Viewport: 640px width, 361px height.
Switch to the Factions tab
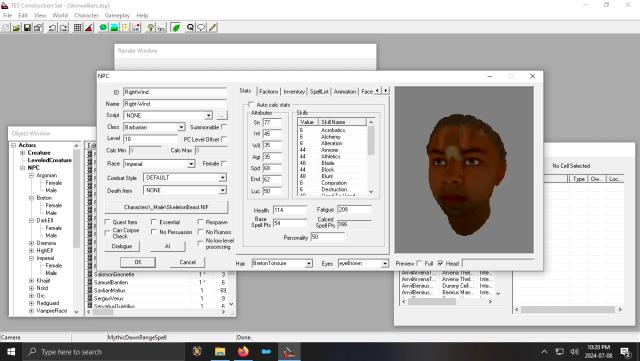pos(269,91)
